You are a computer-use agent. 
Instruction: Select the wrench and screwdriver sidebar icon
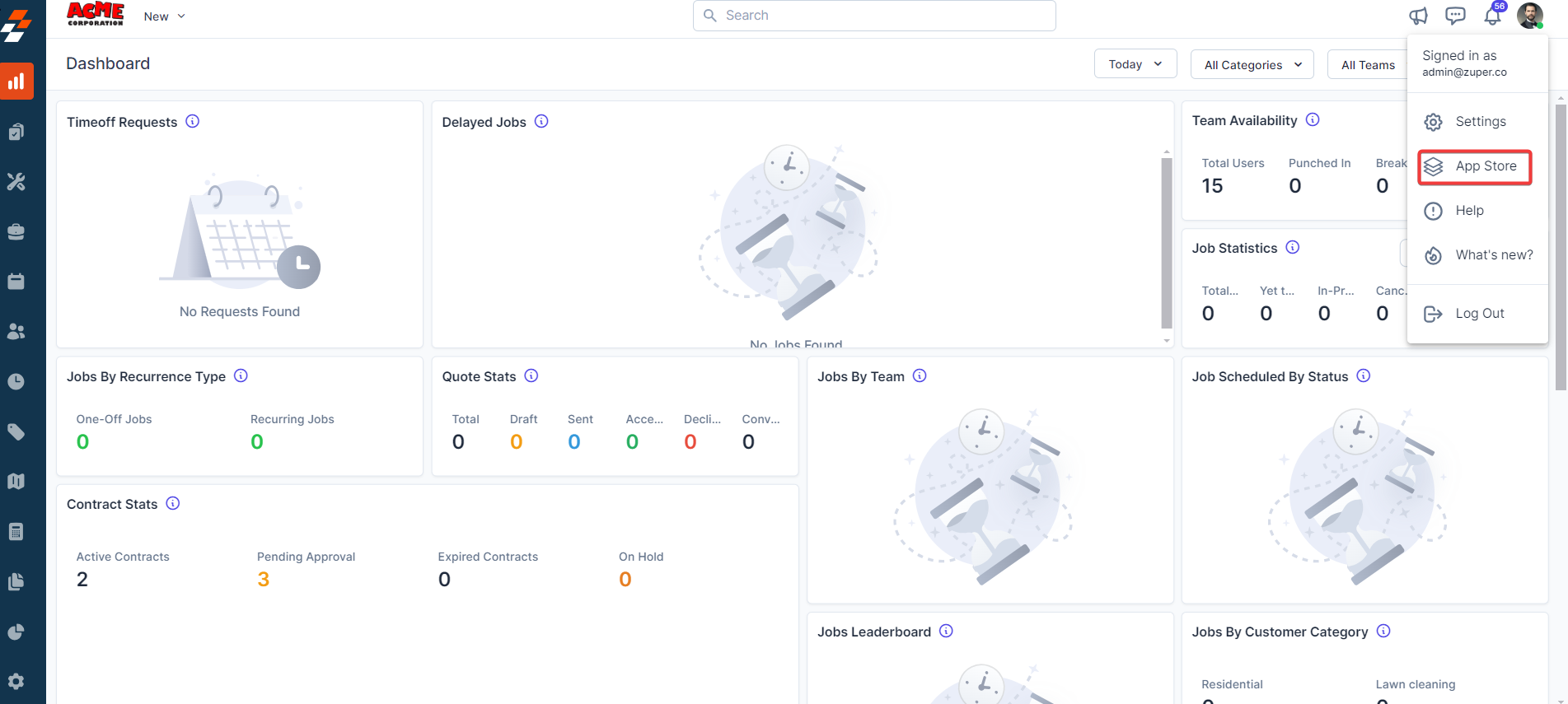pyautogui.click(x=16, y=182)
